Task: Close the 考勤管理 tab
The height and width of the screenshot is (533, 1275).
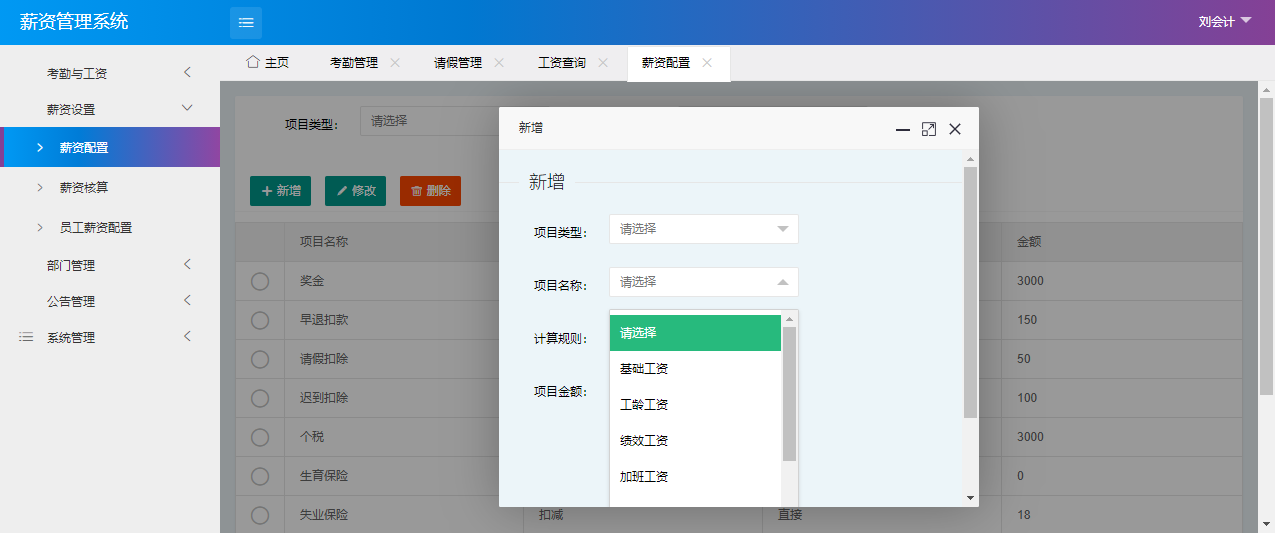Action: pyautogui.click(x=395, y=62)
